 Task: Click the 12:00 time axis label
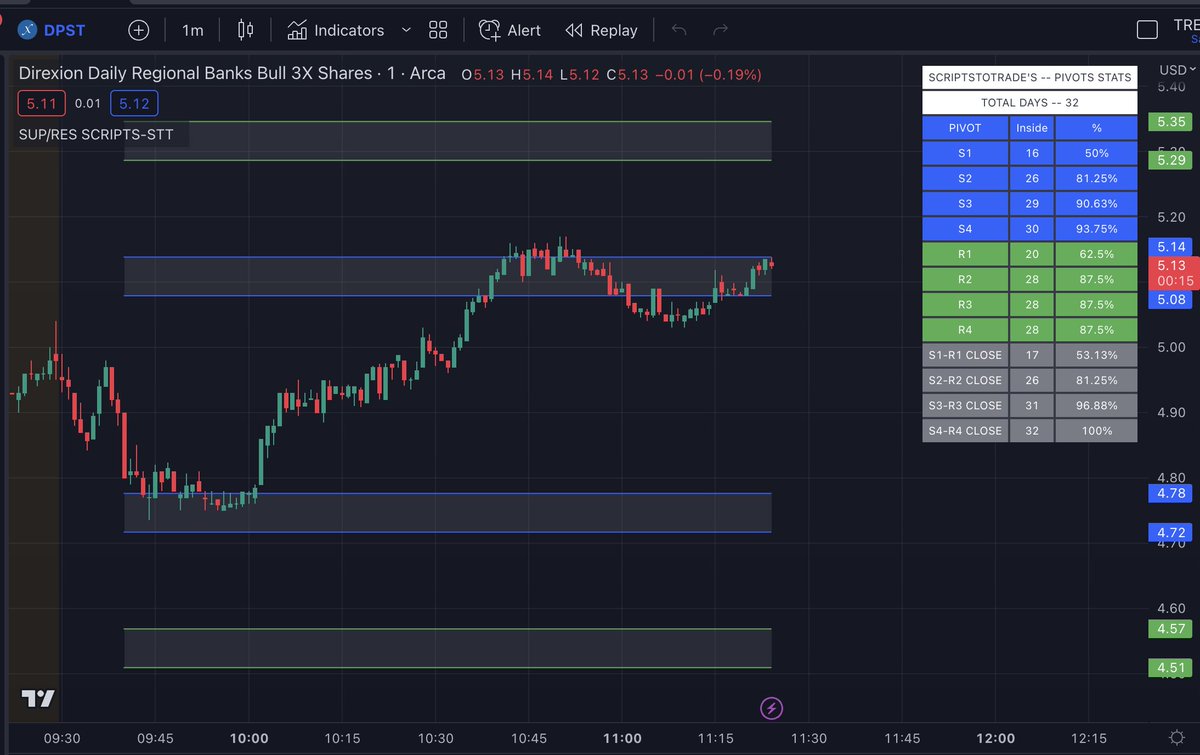pos(996,738)
